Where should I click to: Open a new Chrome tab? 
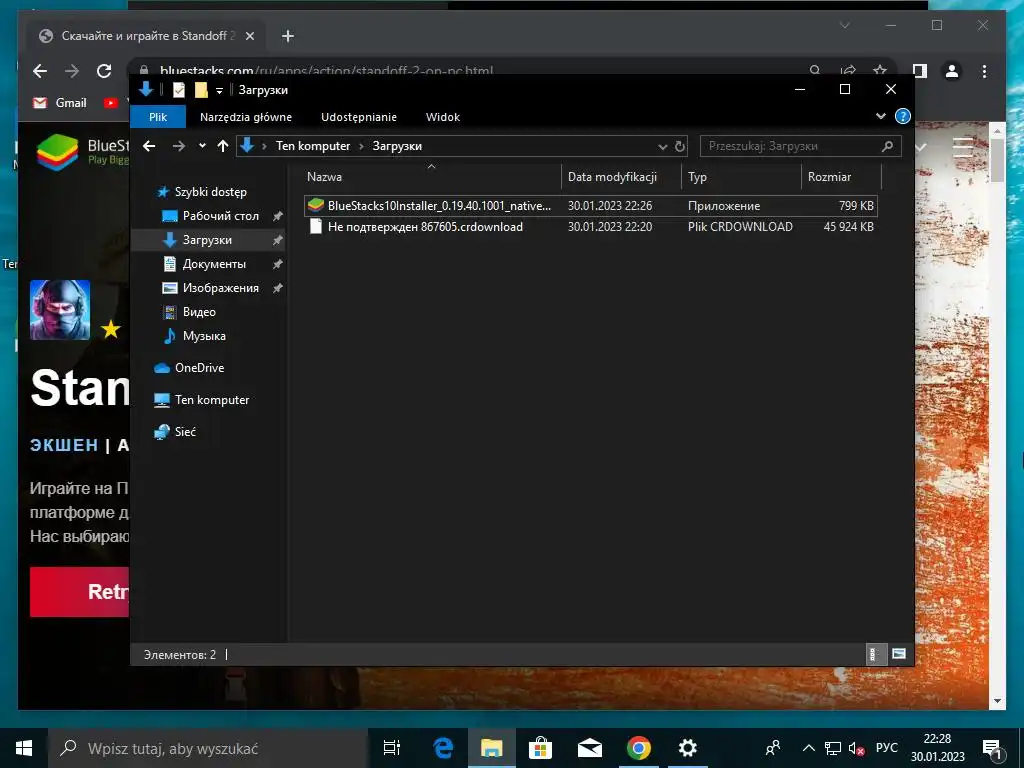click(x=288, y=36)
